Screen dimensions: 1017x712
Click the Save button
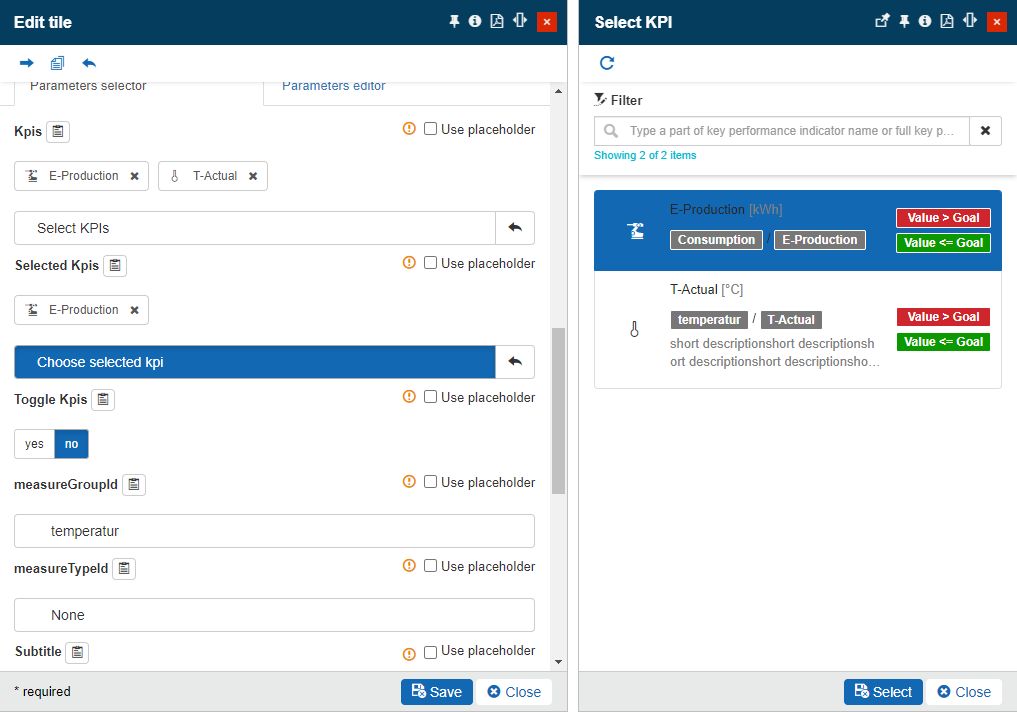437,692
